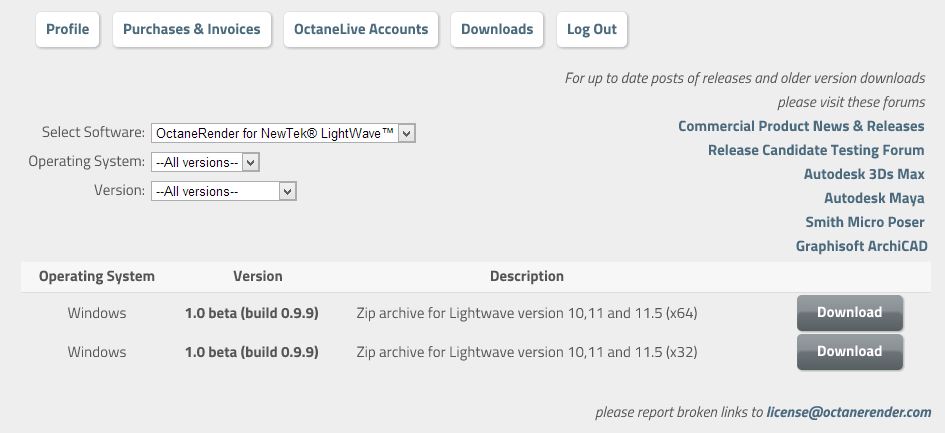Click the Operating System column header
The height and width of the screenshot is (433, 945).
97,276
